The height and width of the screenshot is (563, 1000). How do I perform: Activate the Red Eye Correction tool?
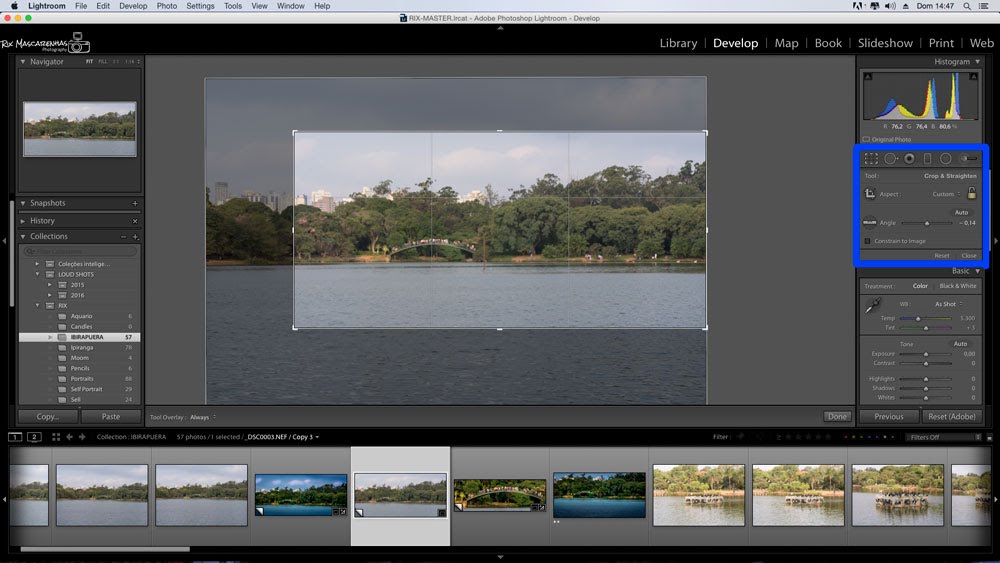pos(909,158)
